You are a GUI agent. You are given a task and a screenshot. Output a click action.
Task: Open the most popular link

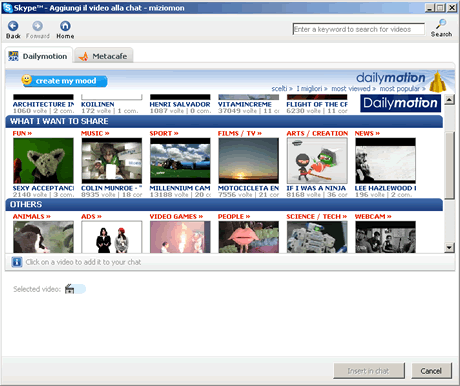click(x=403, y=89)
